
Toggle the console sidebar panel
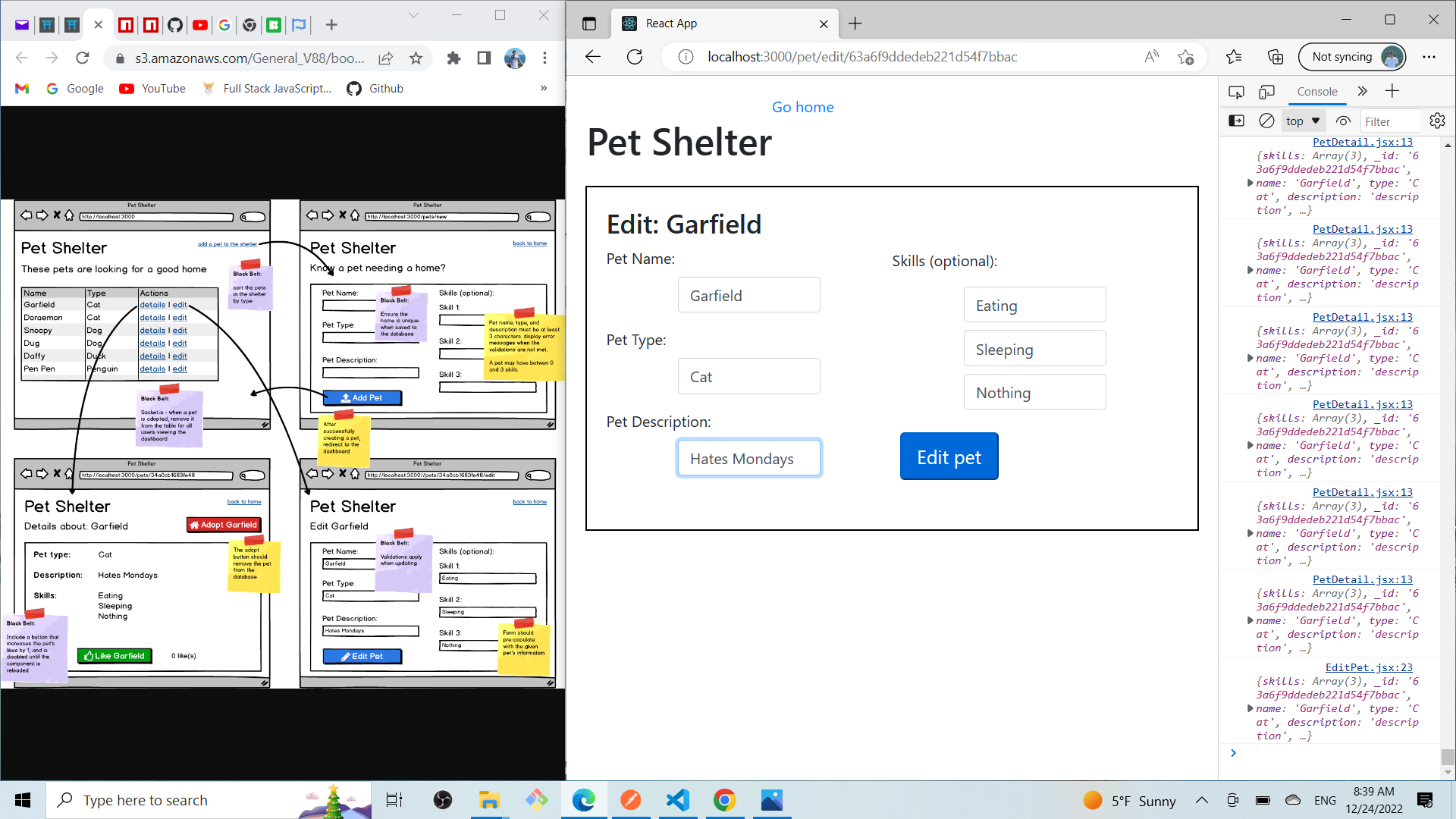[1236, 121]
